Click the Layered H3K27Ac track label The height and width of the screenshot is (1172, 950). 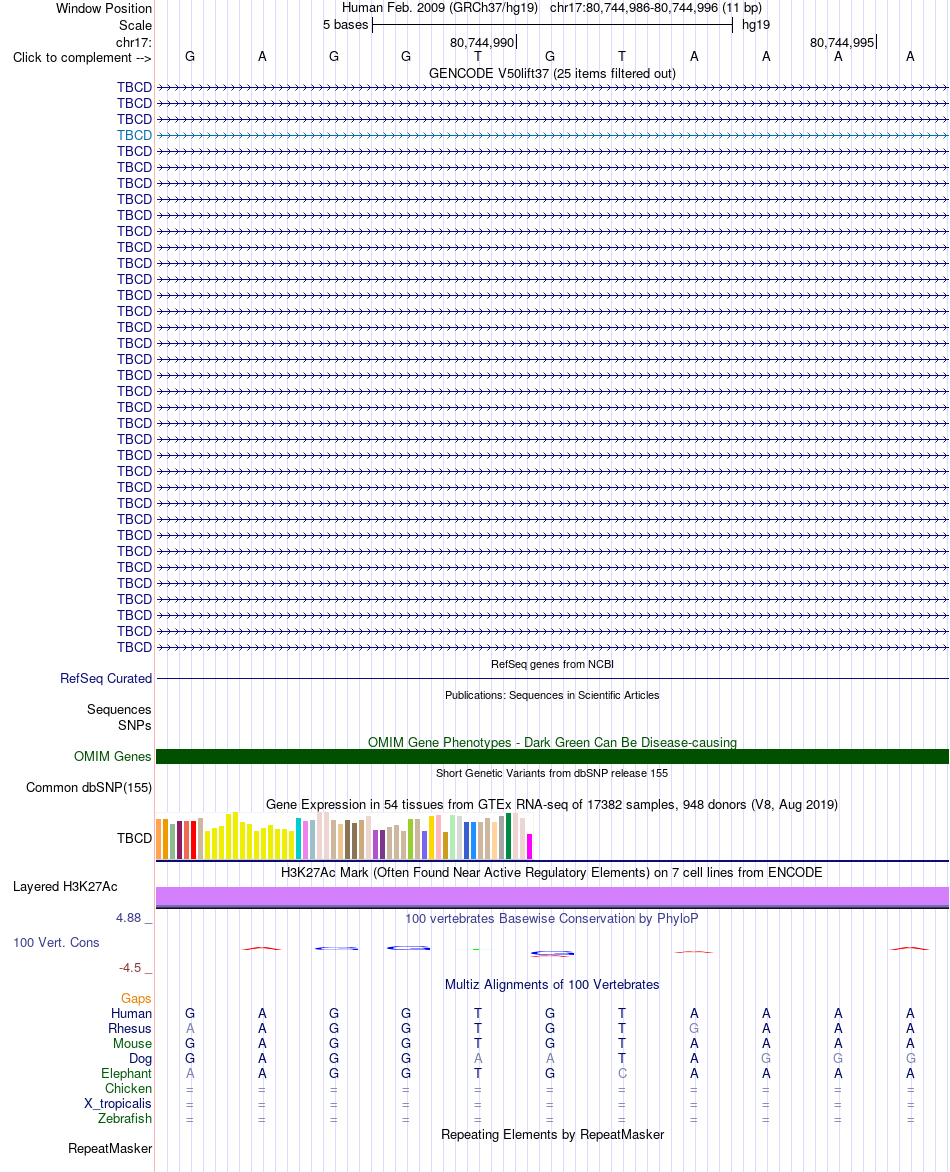pyautogui.click(x=65, y=886)
